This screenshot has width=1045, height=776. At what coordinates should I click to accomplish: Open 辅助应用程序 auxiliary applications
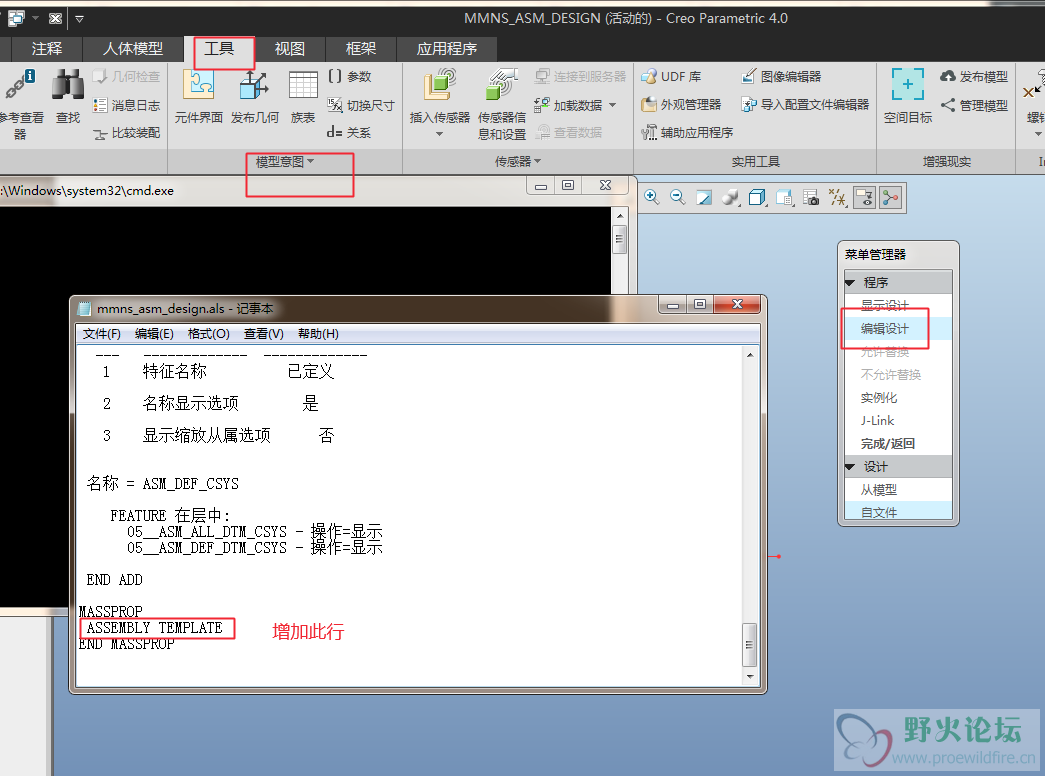tap(687, 133)
